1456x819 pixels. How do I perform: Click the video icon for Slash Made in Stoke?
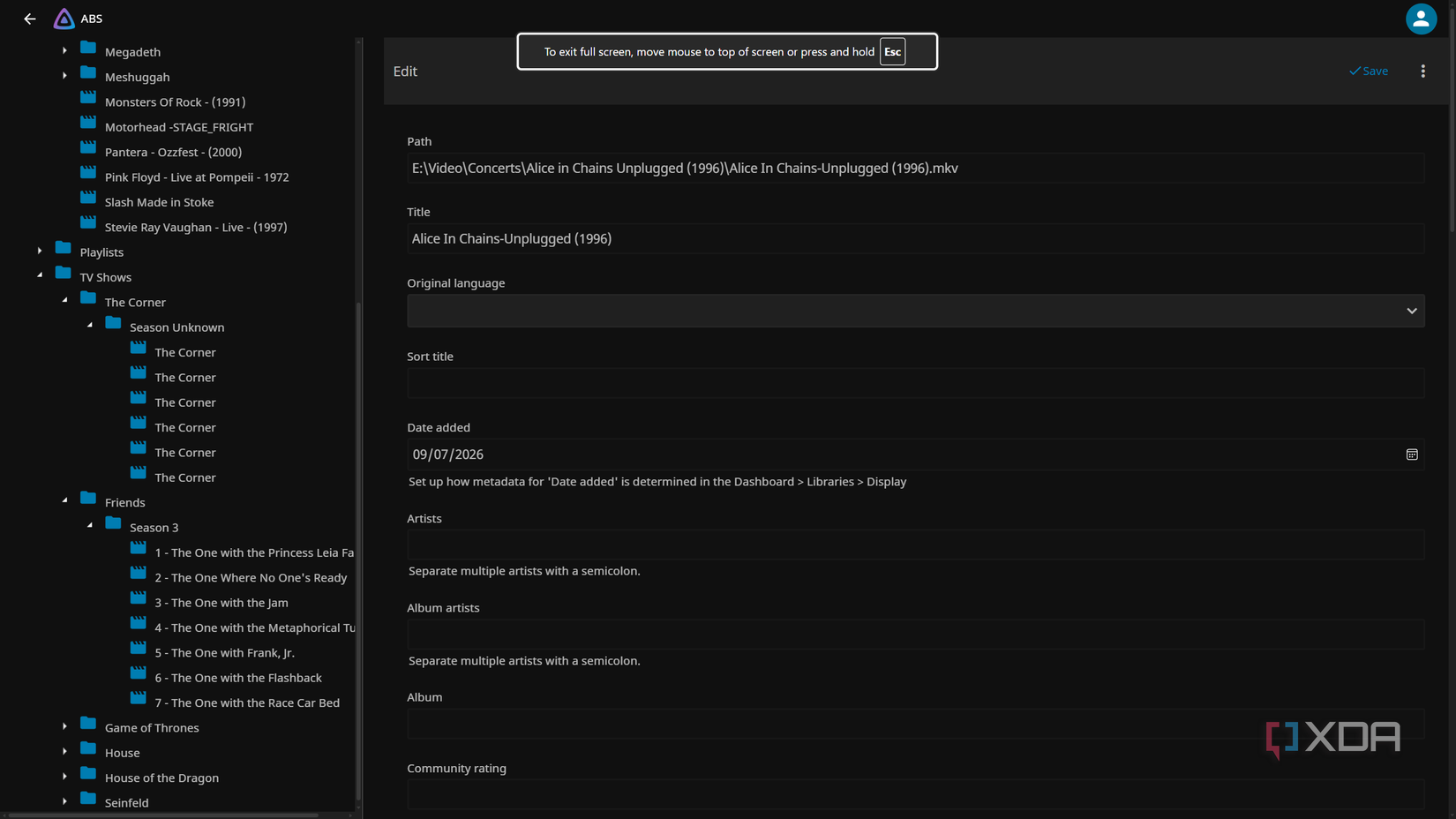(88, 198)
